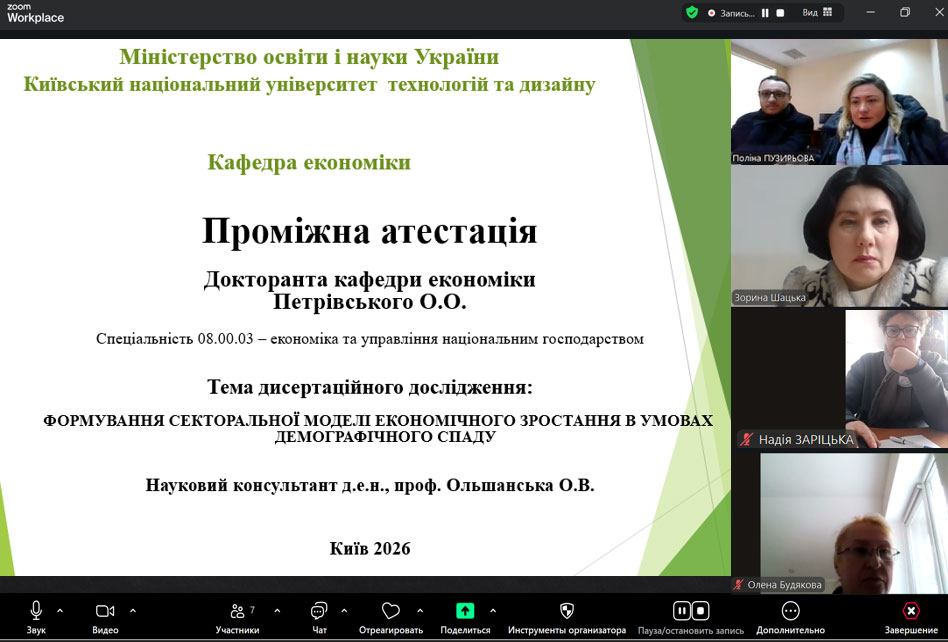Expand the arrow next to Участники
The height and width of the screenshot is (642, 948).
[277, 610]
